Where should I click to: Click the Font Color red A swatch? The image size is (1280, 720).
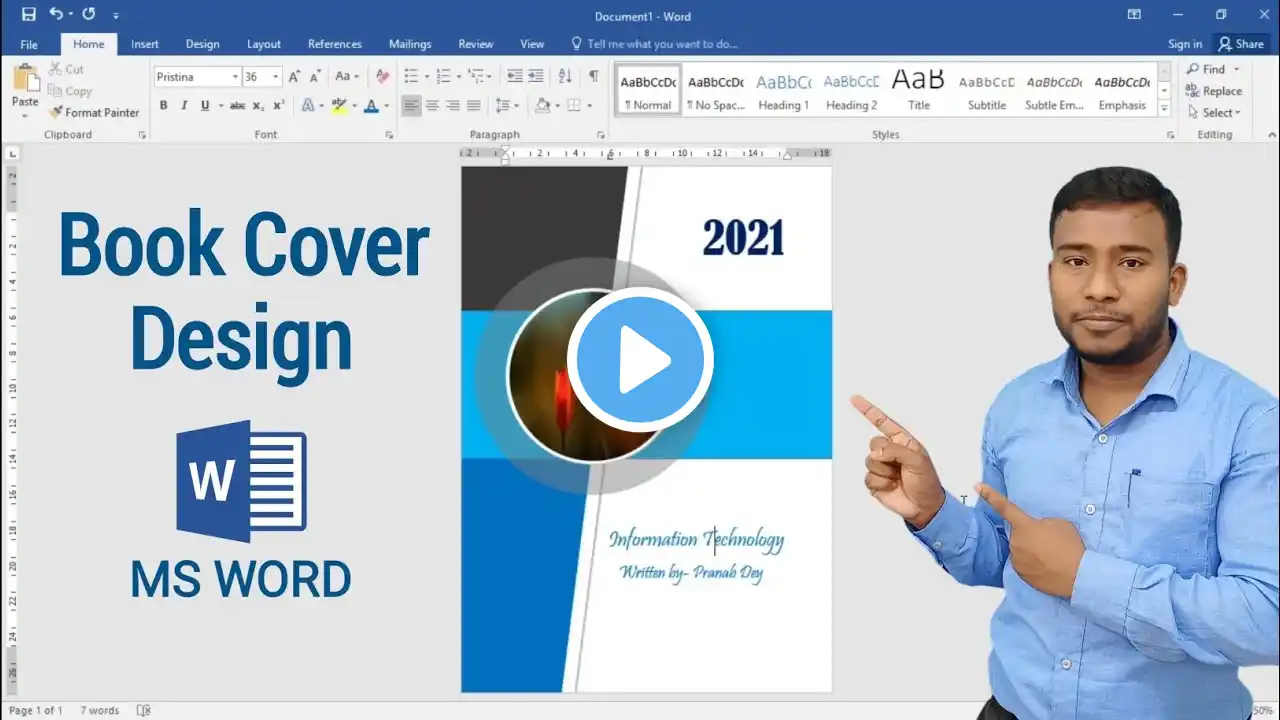tap(371, 105)
